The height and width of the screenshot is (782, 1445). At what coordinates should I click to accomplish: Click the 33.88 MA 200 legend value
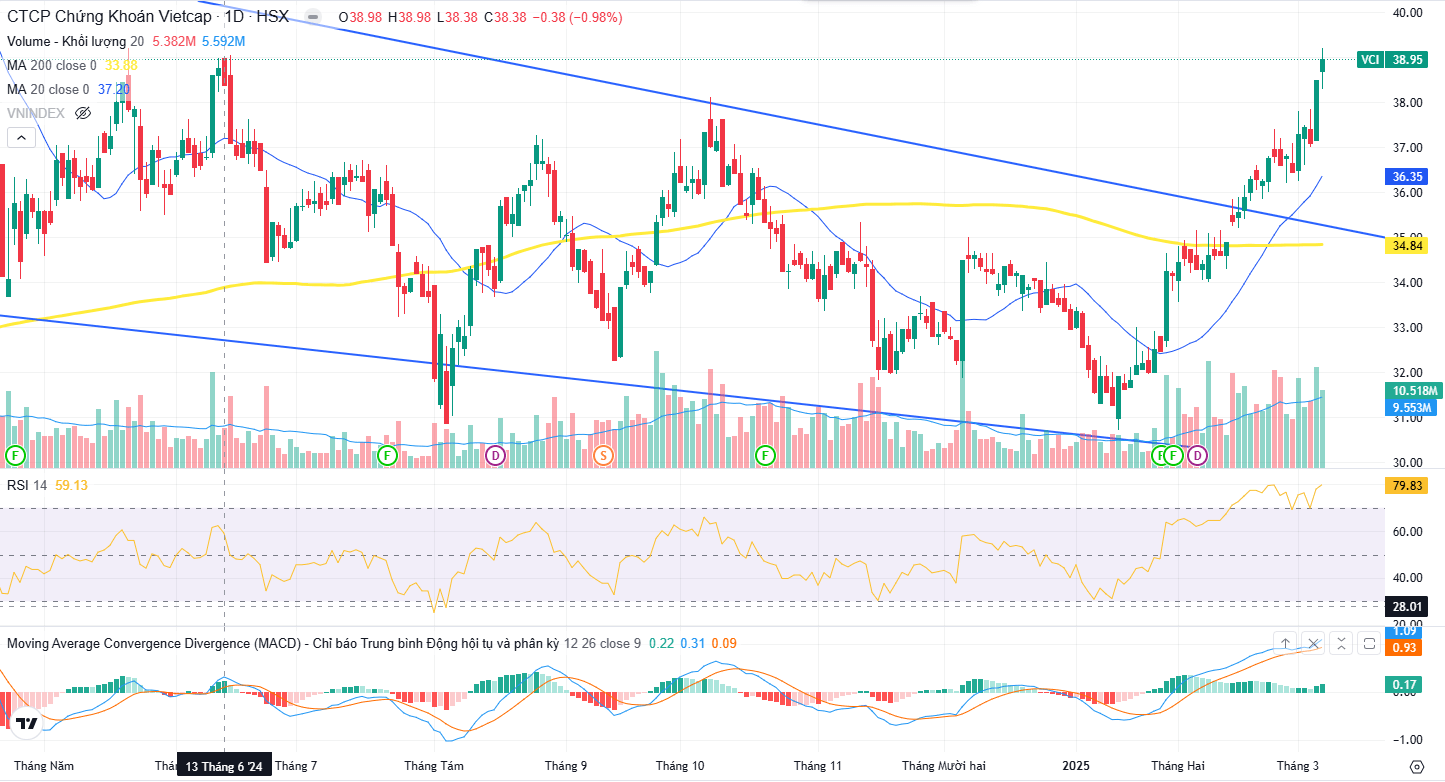[121, 65]
